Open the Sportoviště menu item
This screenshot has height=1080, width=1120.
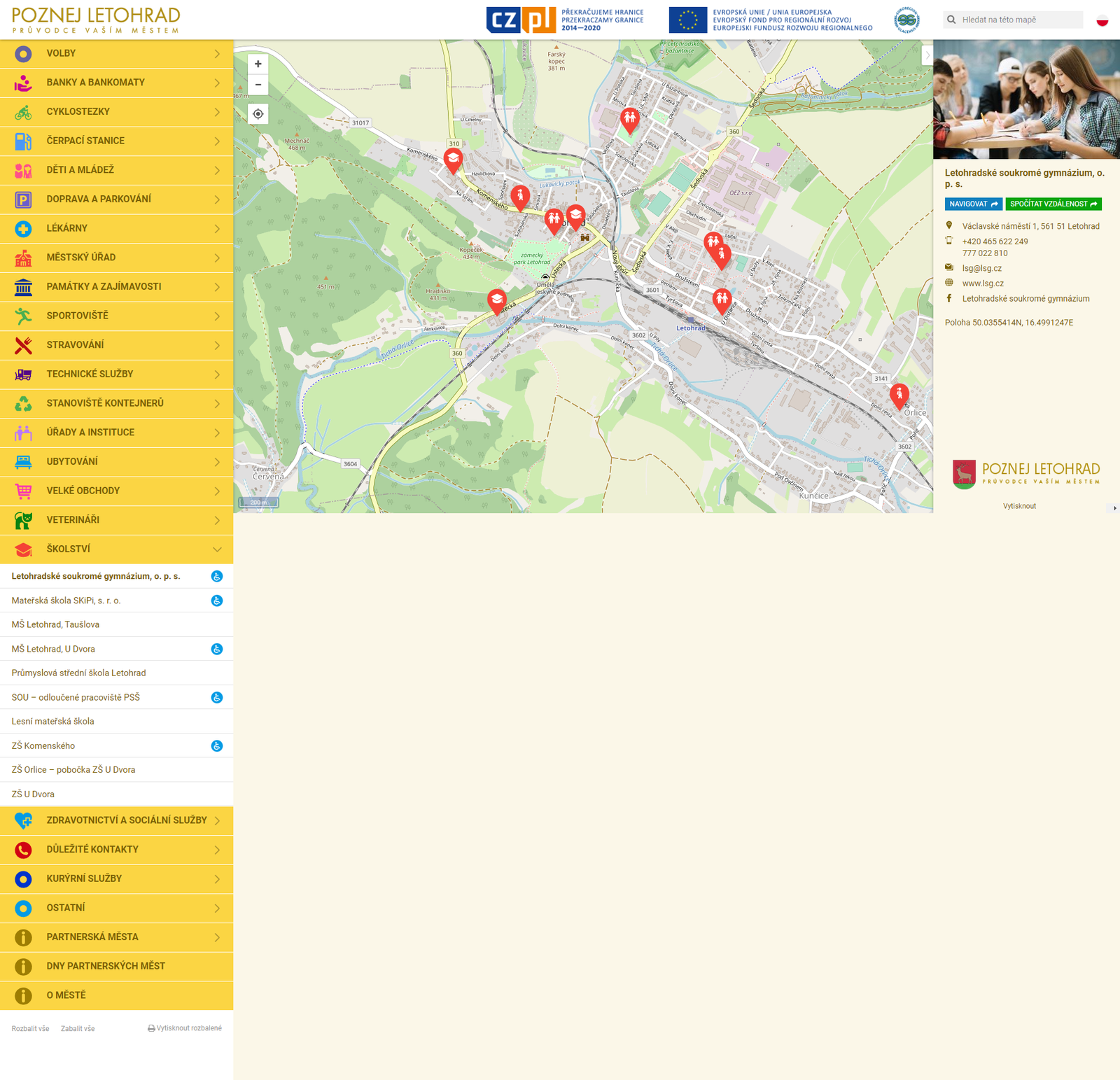pyautogui.click(x=77, y=316)
